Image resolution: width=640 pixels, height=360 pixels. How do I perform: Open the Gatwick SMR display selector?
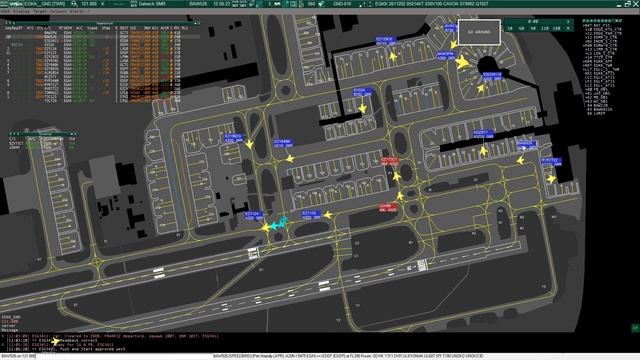(152, 4)
